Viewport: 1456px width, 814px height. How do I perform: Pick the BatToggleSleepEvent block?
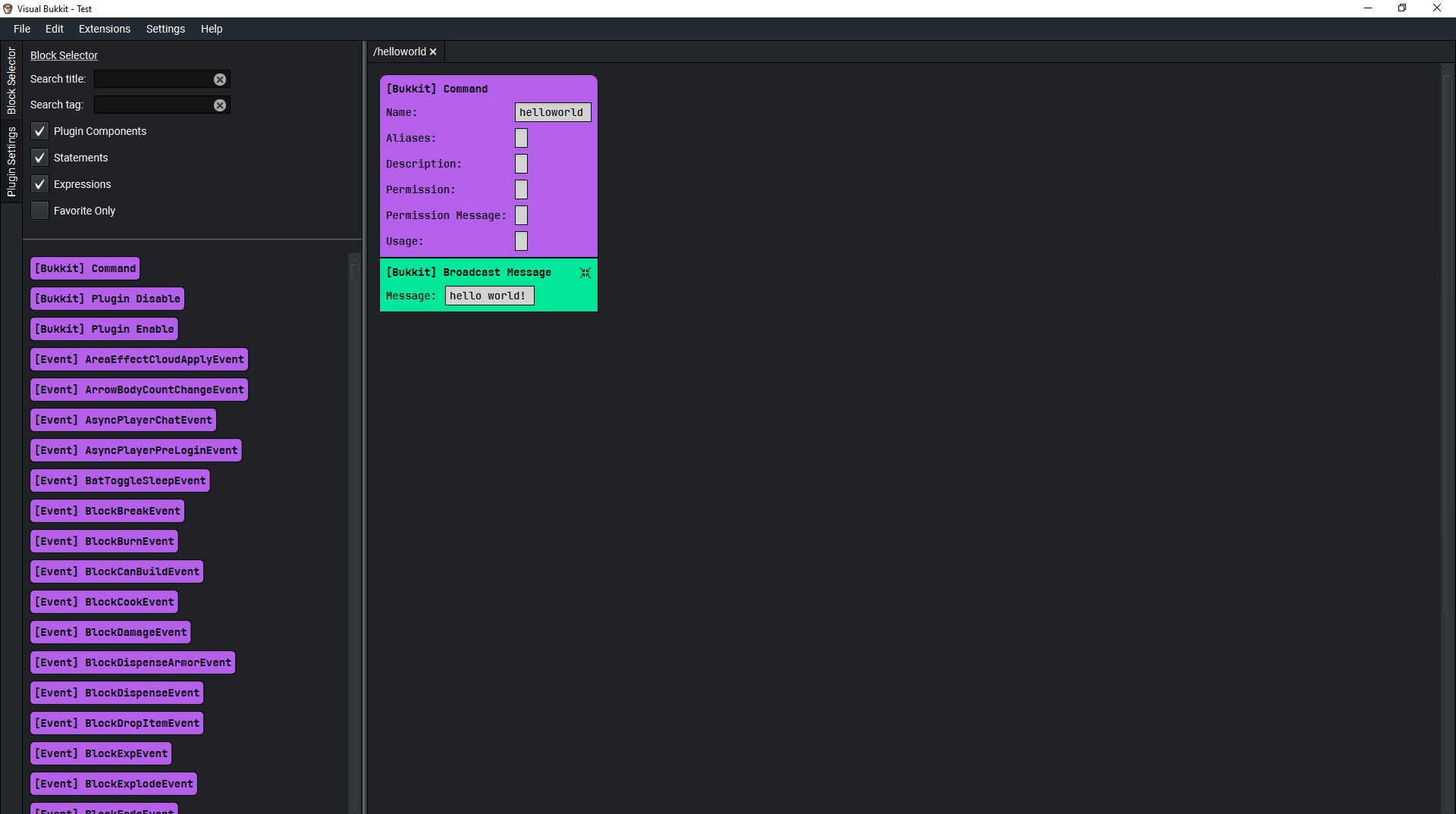120,481
